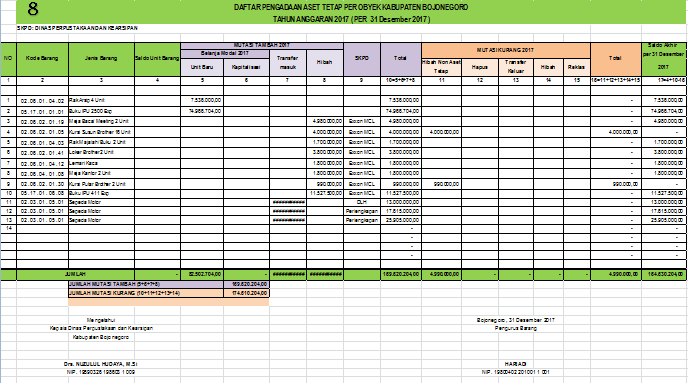This screenshot has width=688, height=383.
Task: Click the 'Reklas' header cell
Action: 576,67
